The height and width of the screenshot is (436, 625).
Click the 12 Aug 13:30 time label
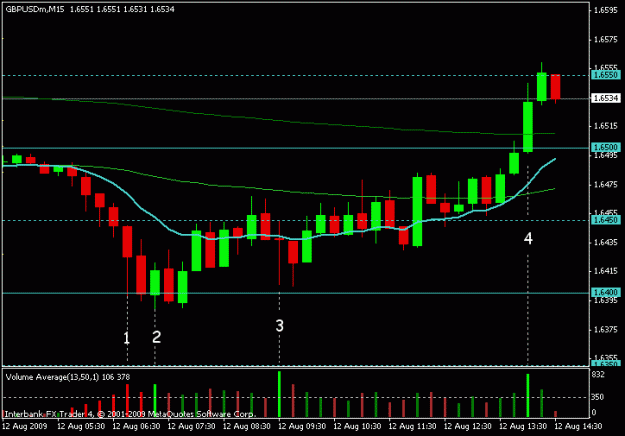pyautogui.click(x=523, y=426)
